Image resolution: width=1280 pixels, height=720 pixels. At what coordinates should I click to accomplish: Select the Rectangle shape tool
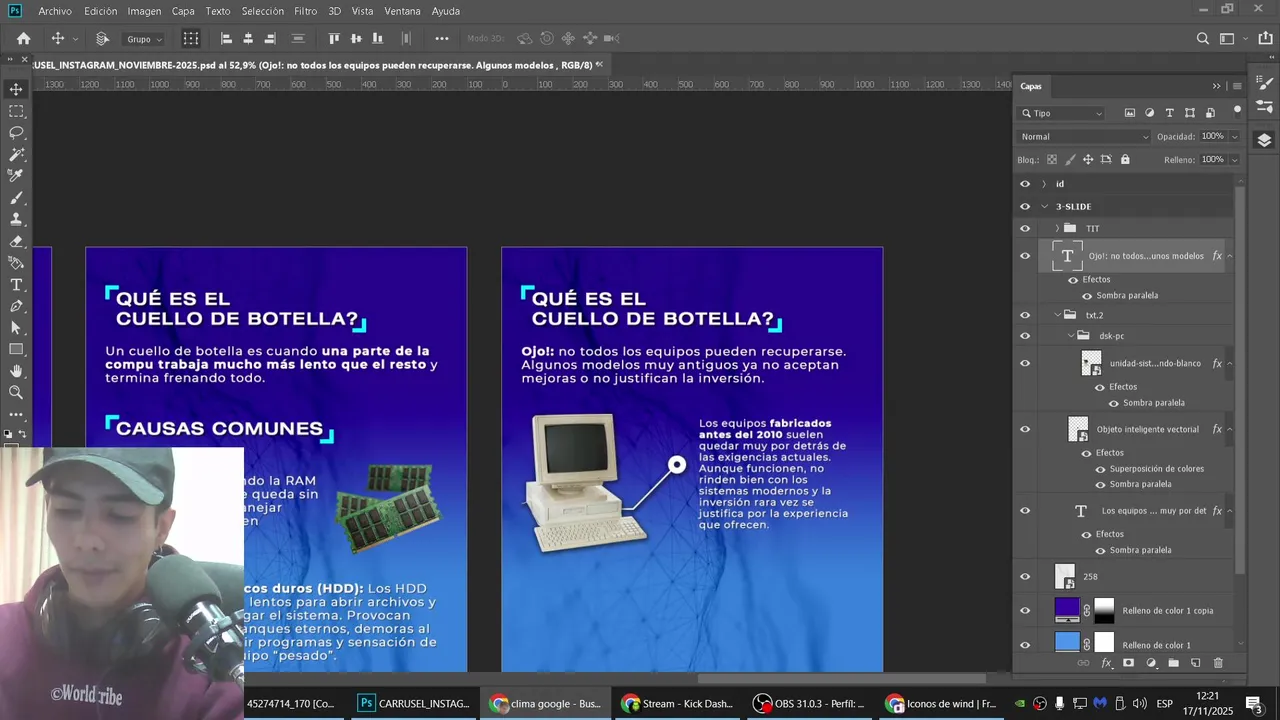pyautogui.click(x=16, y=350)
